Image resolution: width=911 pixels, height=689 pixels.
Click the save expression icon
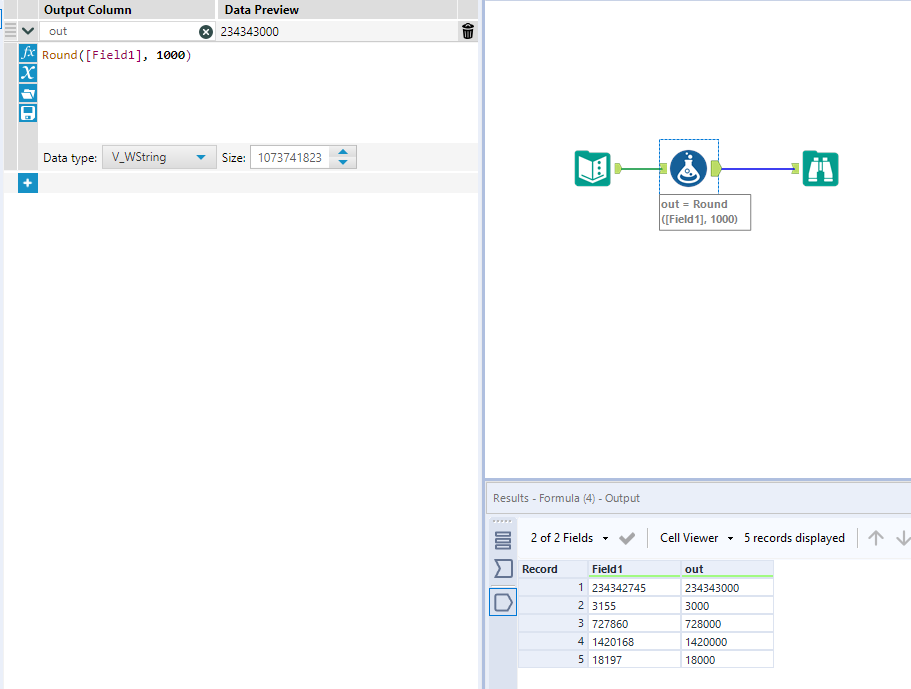click(27, 113)
